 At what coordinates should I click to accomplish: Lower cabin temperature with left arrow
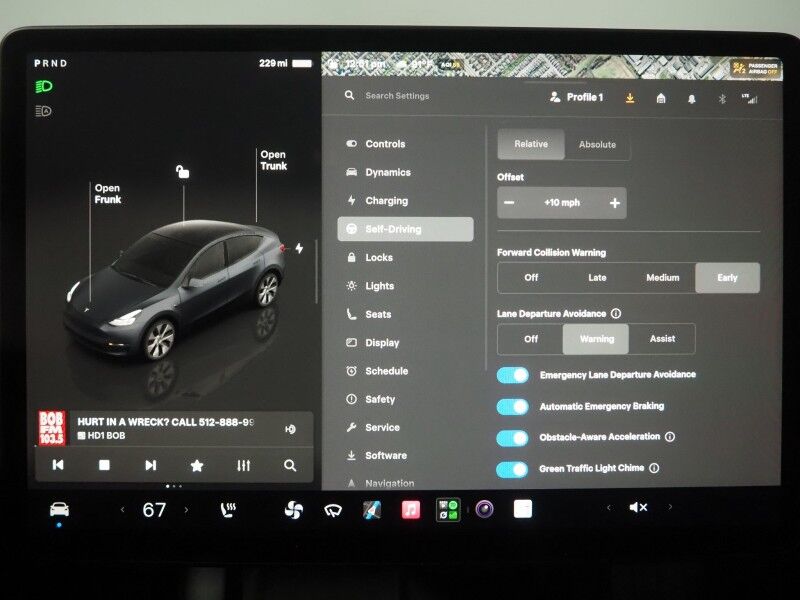pos(122,509)
